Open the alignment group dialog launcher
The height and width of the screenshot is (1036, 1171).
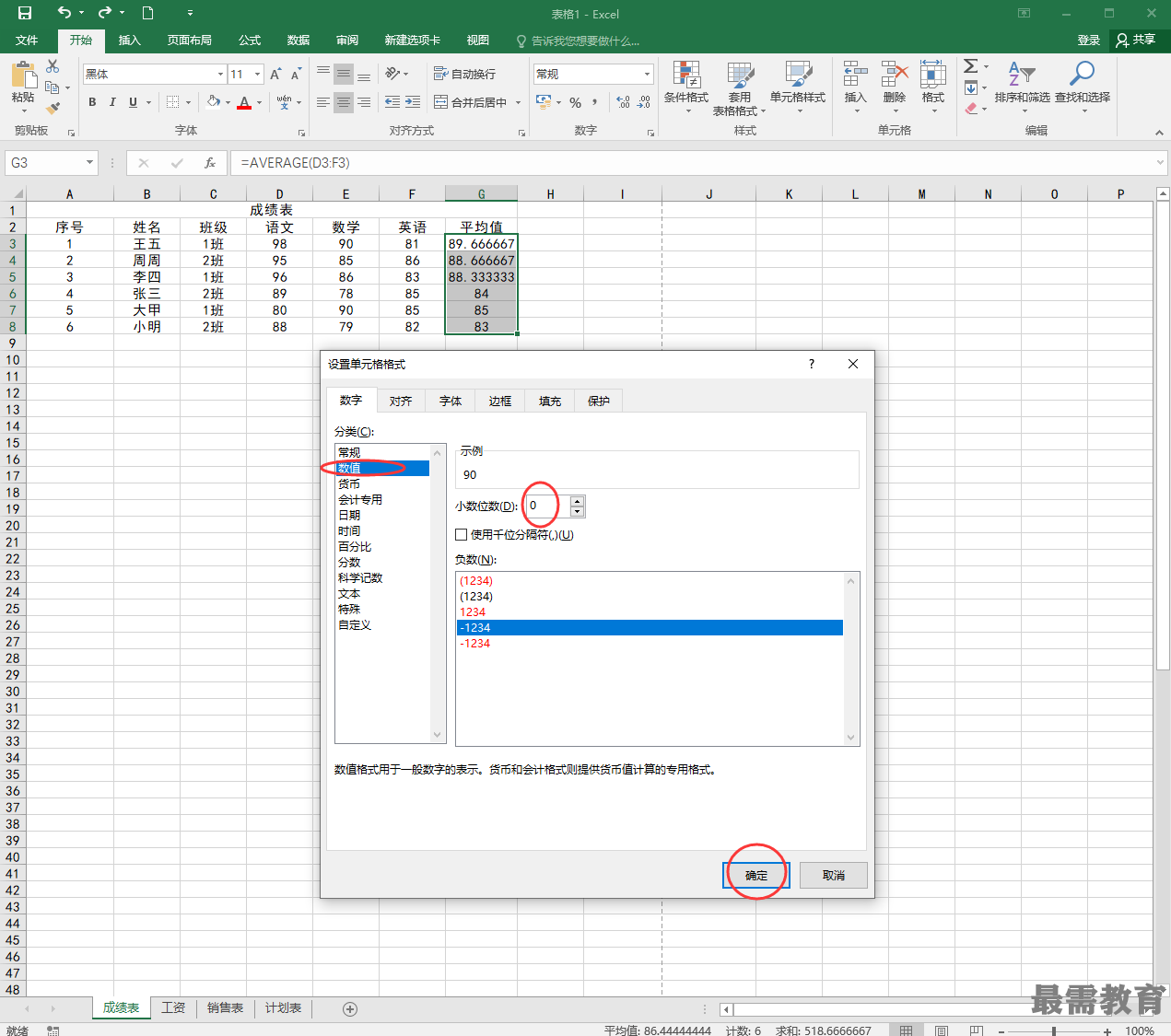[x=521, y=133]
